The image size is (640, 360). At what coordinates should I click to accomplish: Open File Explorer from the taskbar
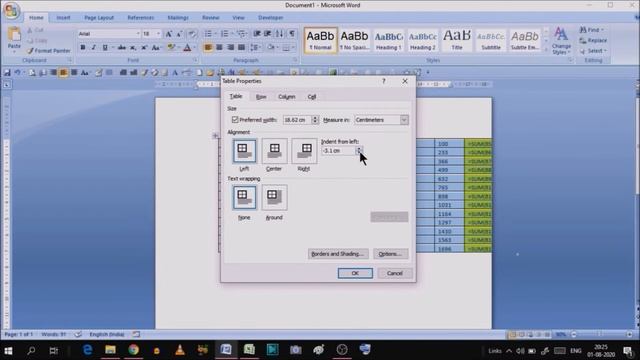(x=110, y=350)
